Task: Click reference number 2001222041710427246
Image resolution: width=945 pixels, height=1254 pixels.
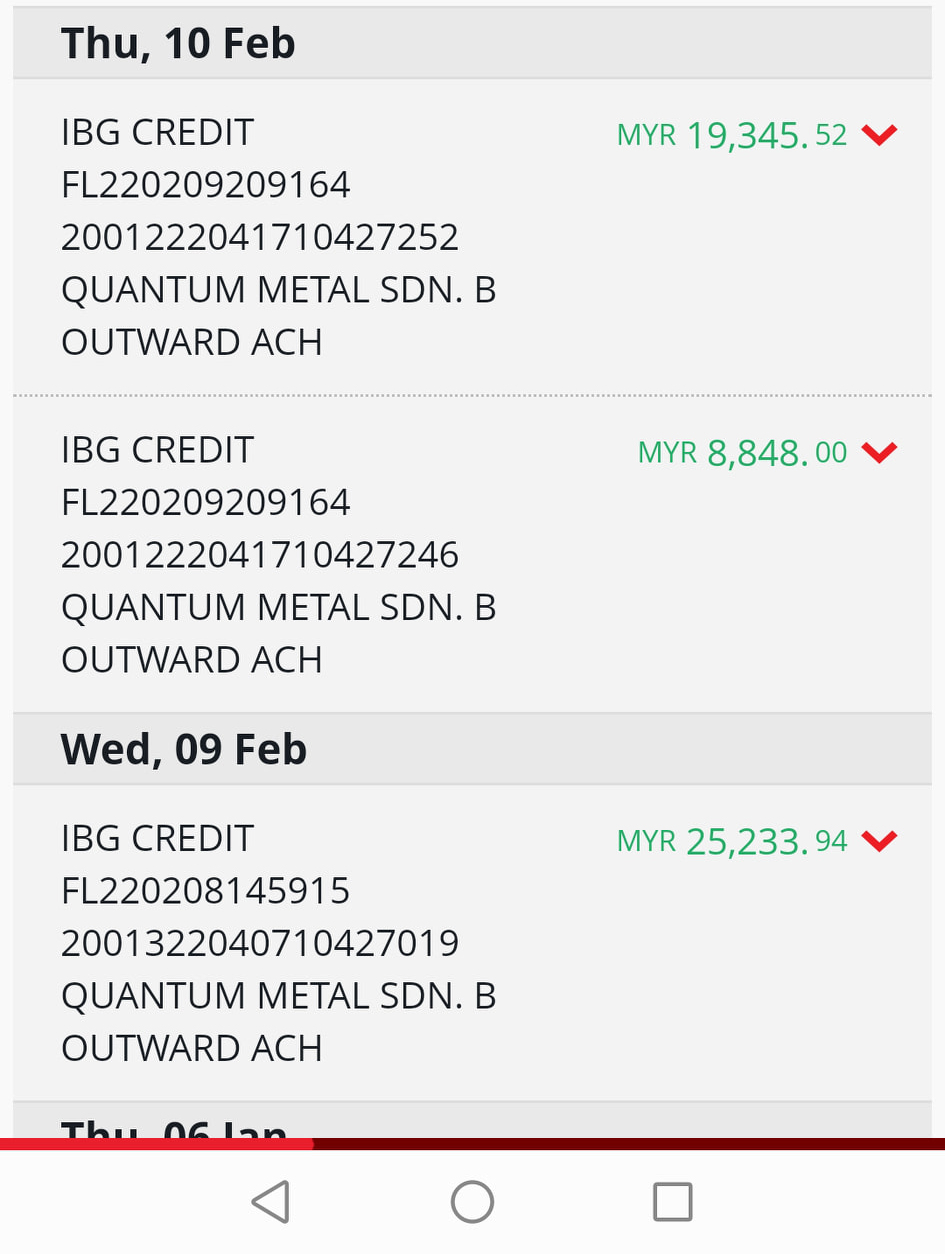Action: point(260,555)
